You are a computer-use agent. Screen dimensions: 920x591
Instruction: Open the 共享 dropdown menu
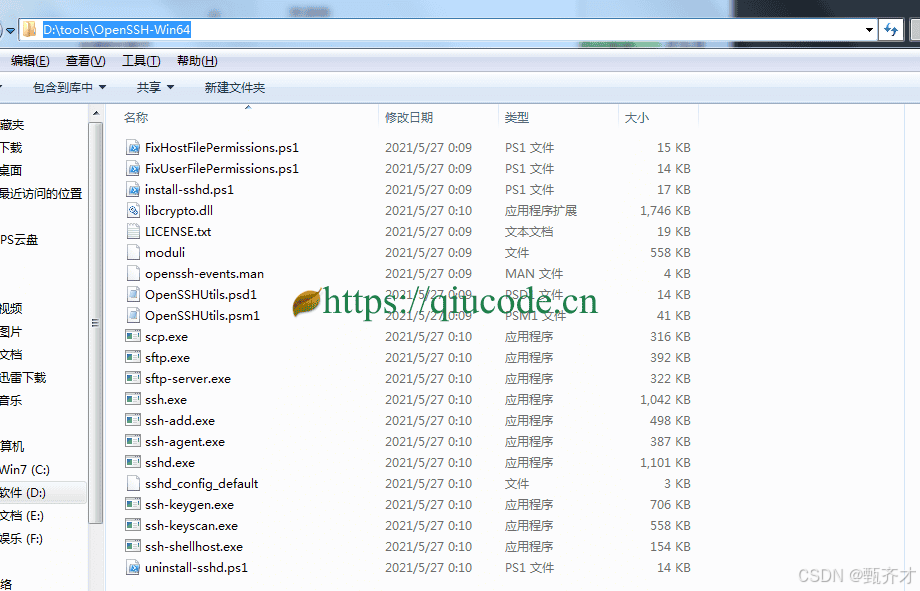155,87
